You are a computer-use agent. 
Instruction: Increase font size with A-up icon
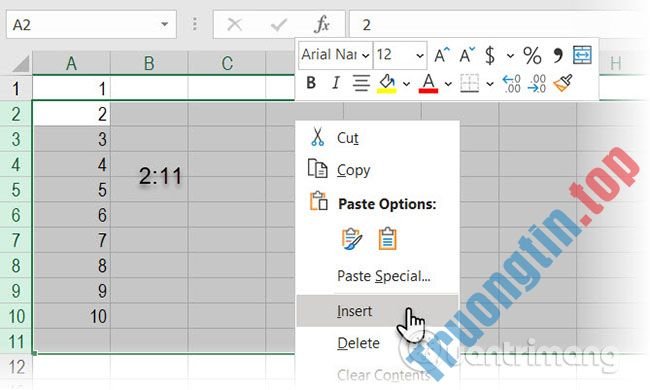click(x=441, y=55)
